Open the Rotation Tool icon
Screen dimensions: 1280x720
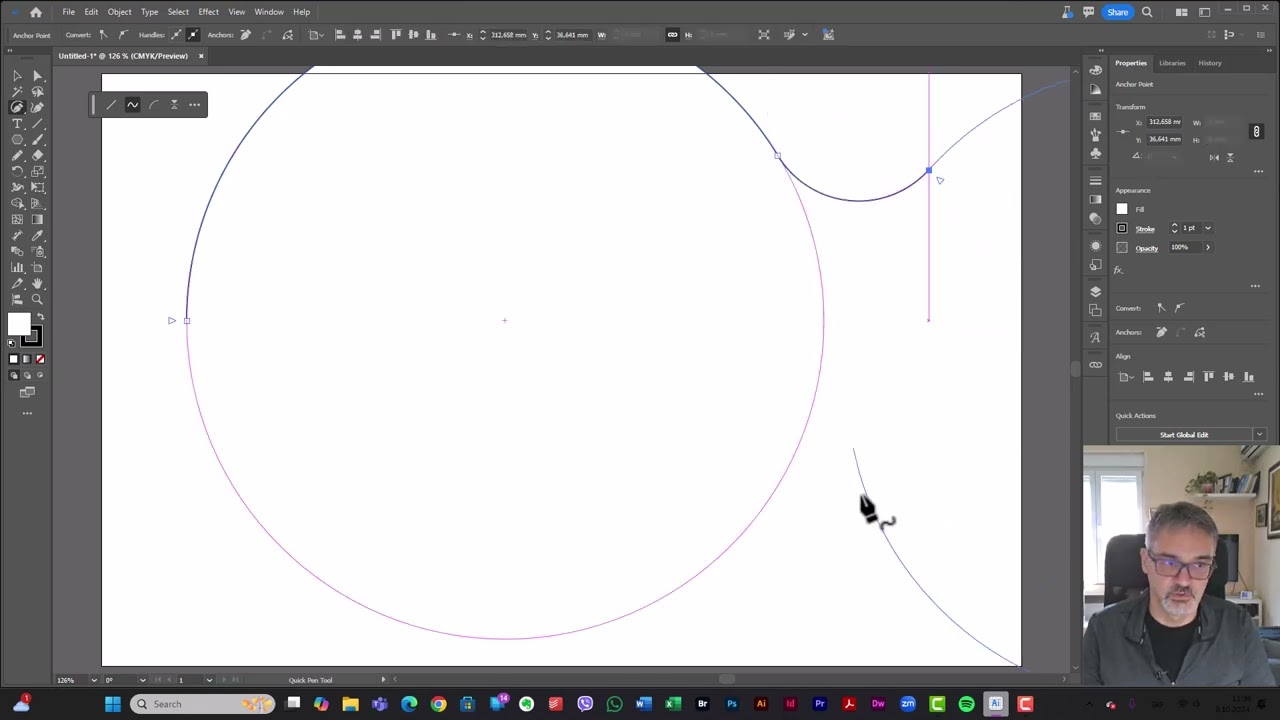point(18,170)
